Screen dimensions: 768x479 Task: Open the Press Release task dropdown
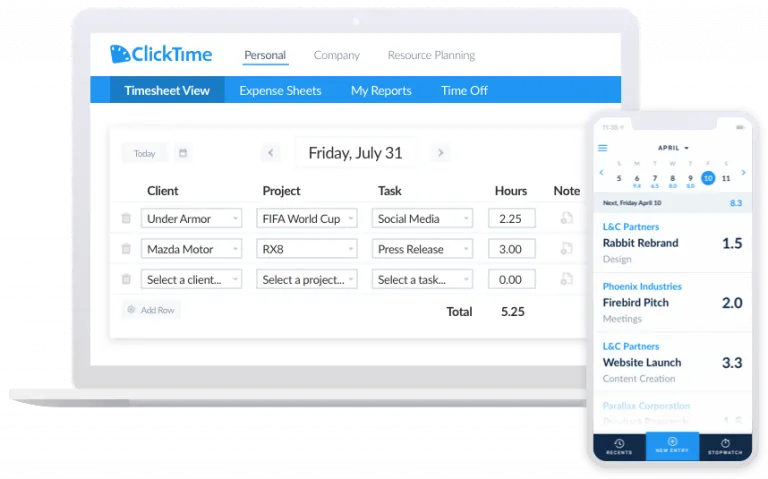422,249
